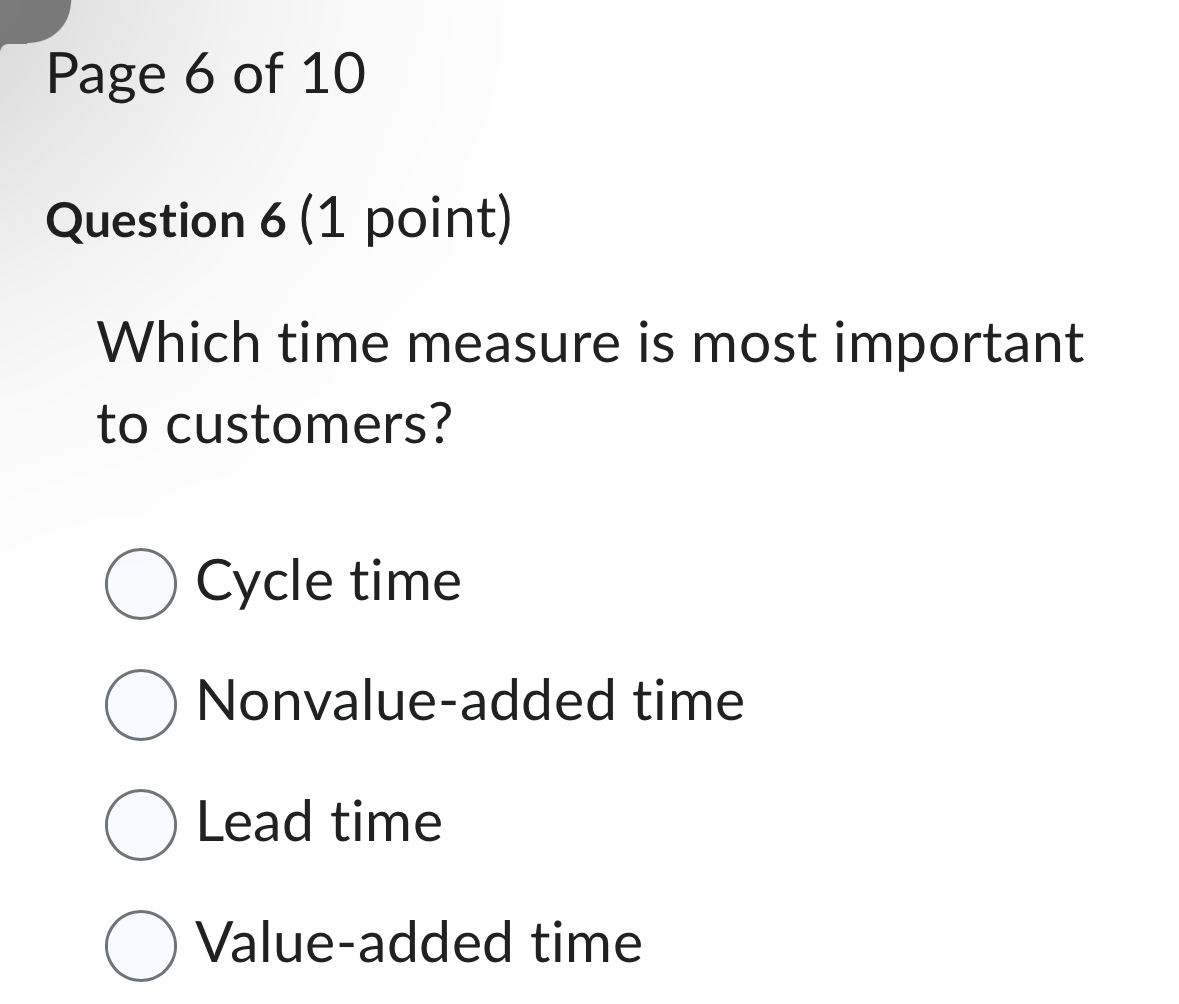The width and height of the screenshot is (1179, 1004).
Task: Click the "Lead time" answer label
Action: click(319, 822)
